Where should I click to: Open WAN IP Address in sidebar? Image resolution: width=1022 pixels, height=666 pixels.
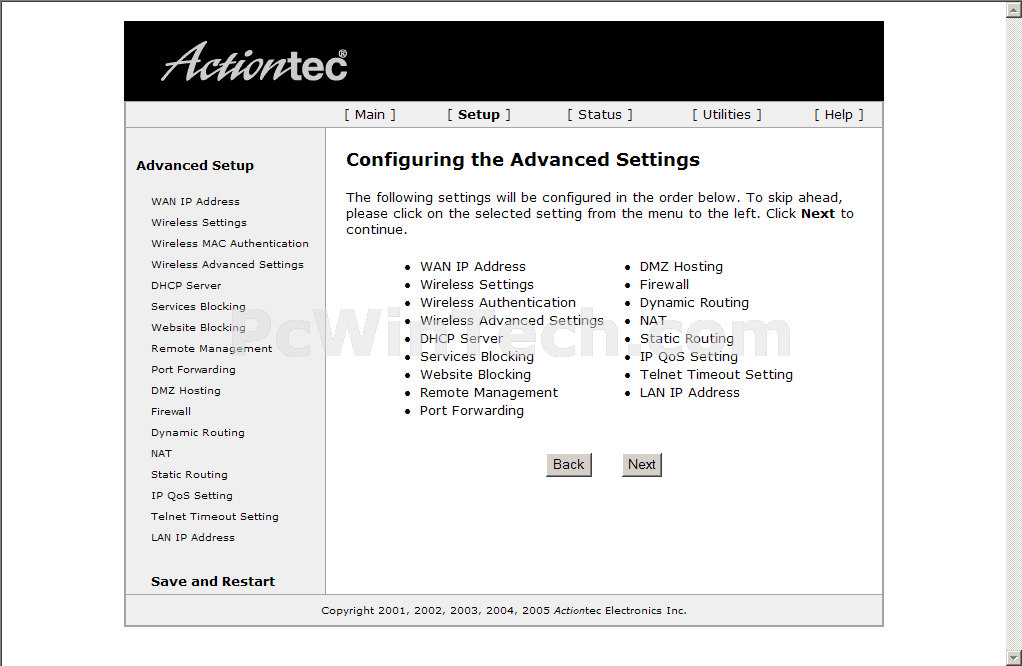coord(196,201)
